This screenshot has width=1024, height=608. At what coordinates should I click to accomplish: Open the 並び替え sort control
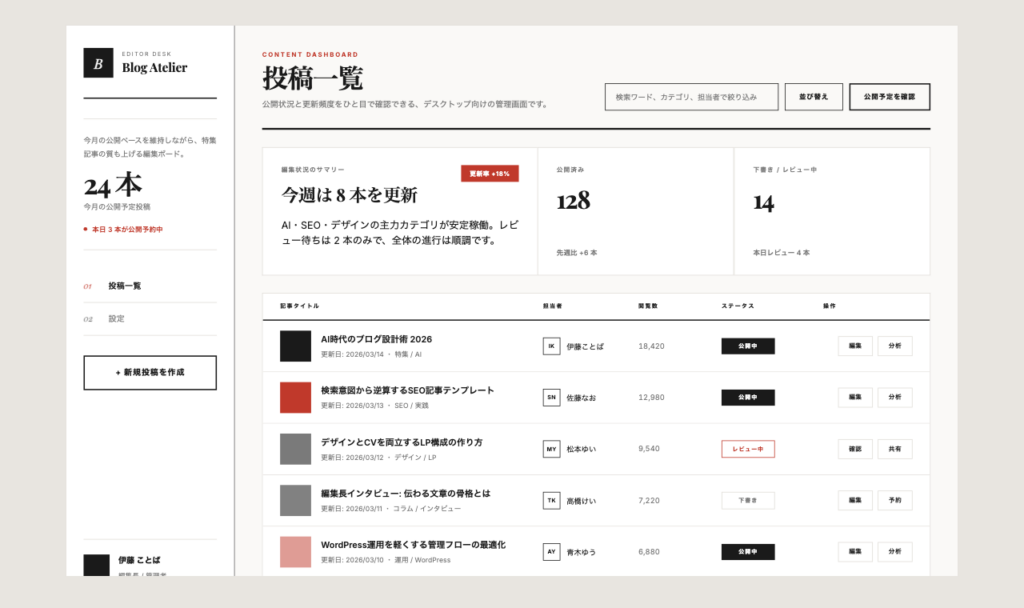pyautogui.click(x=813, y=97)
